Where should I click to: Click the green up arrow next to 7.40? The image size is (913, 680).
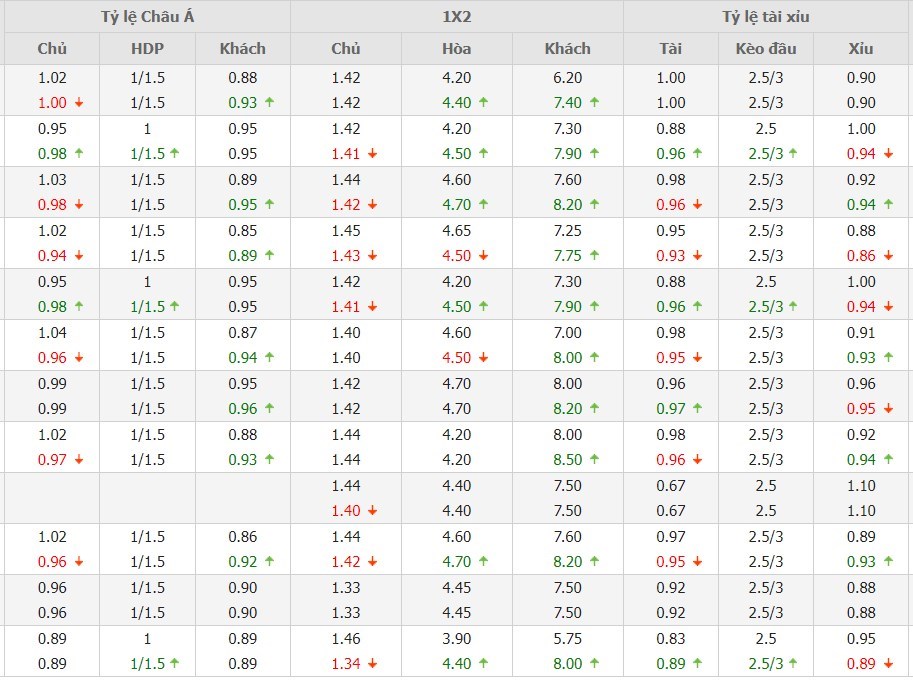point(594,103)
